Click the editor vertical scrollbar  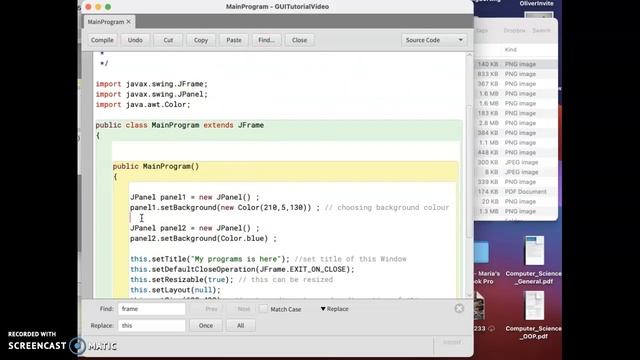coord(469,171)
